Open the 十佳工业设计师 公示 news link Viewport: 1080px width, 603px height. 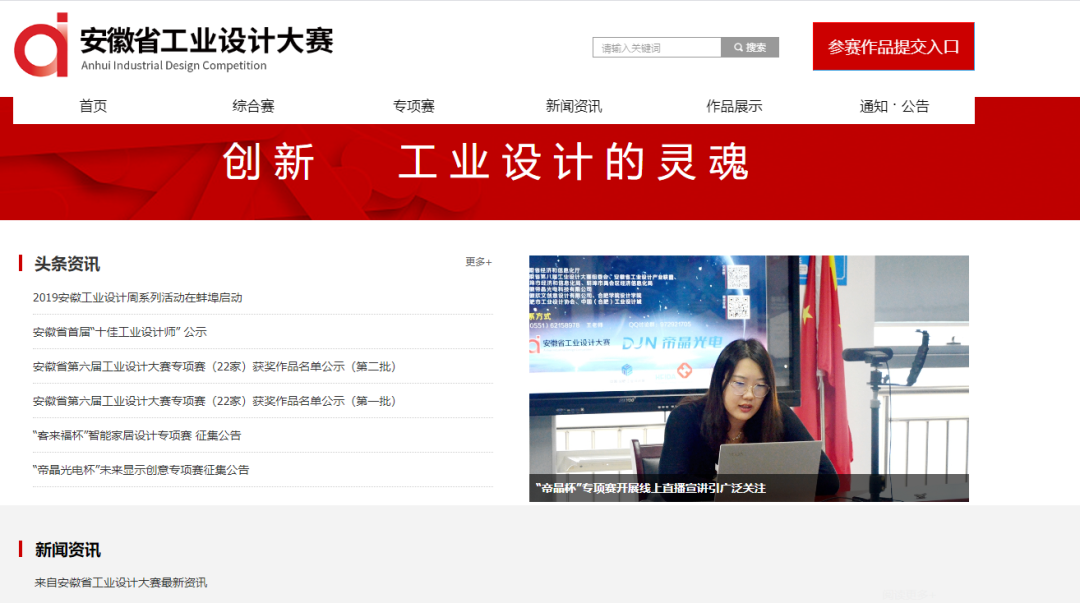120,332
